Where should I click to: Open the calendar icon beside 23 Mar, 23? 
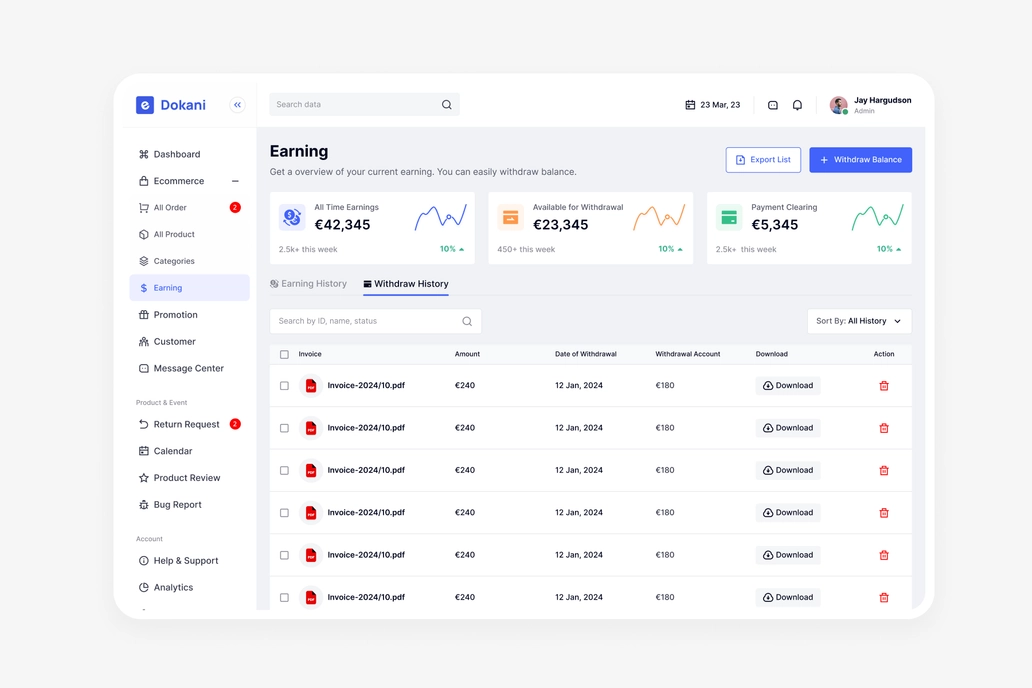[x=690, y=105]
